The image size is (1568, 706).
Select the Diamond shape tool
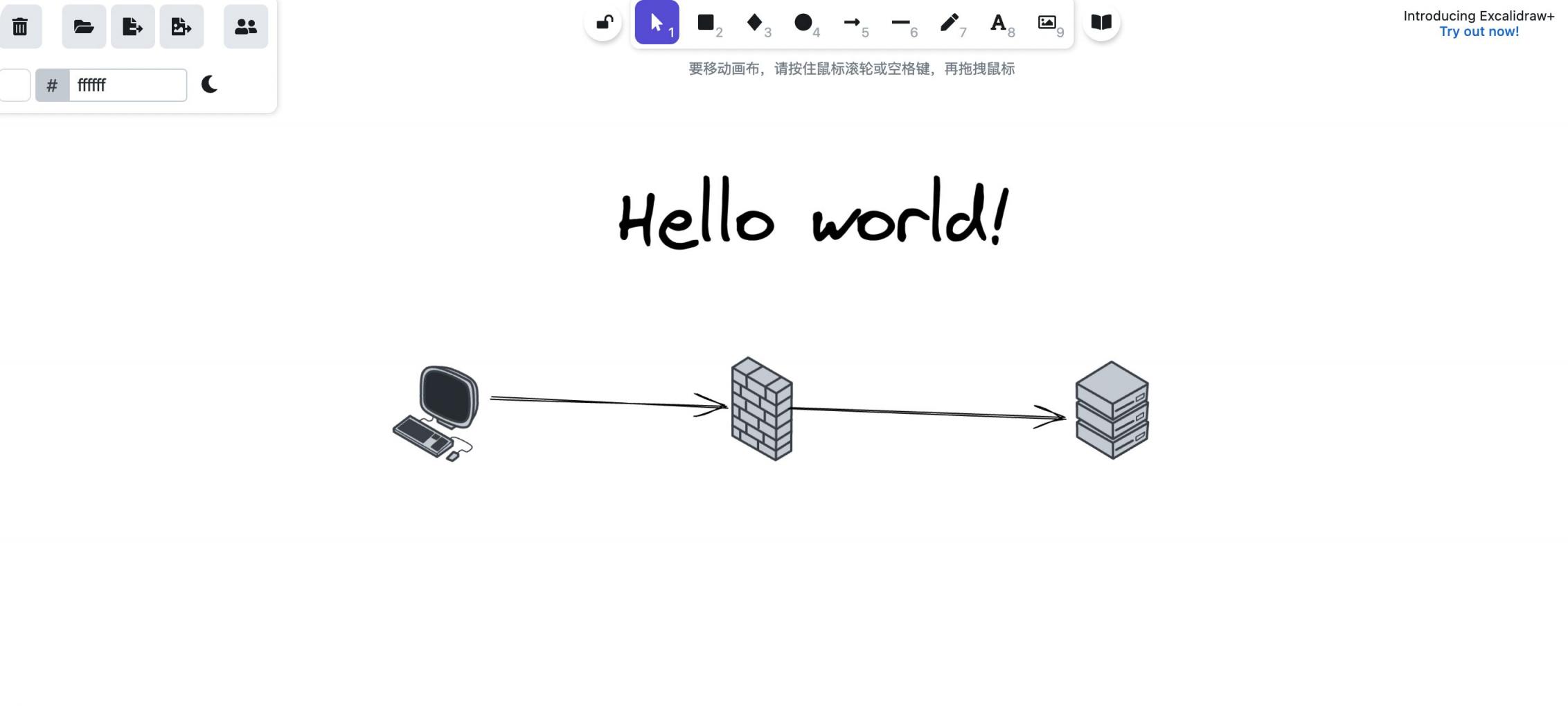tap(754, 23)
